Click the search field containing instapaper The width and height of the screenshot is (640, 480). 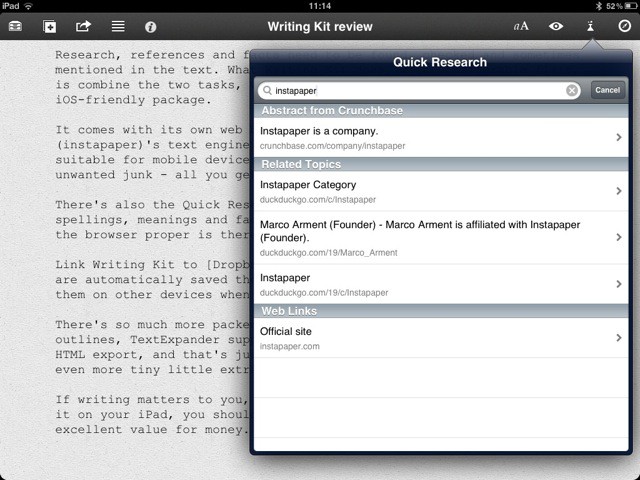(410, 90)
